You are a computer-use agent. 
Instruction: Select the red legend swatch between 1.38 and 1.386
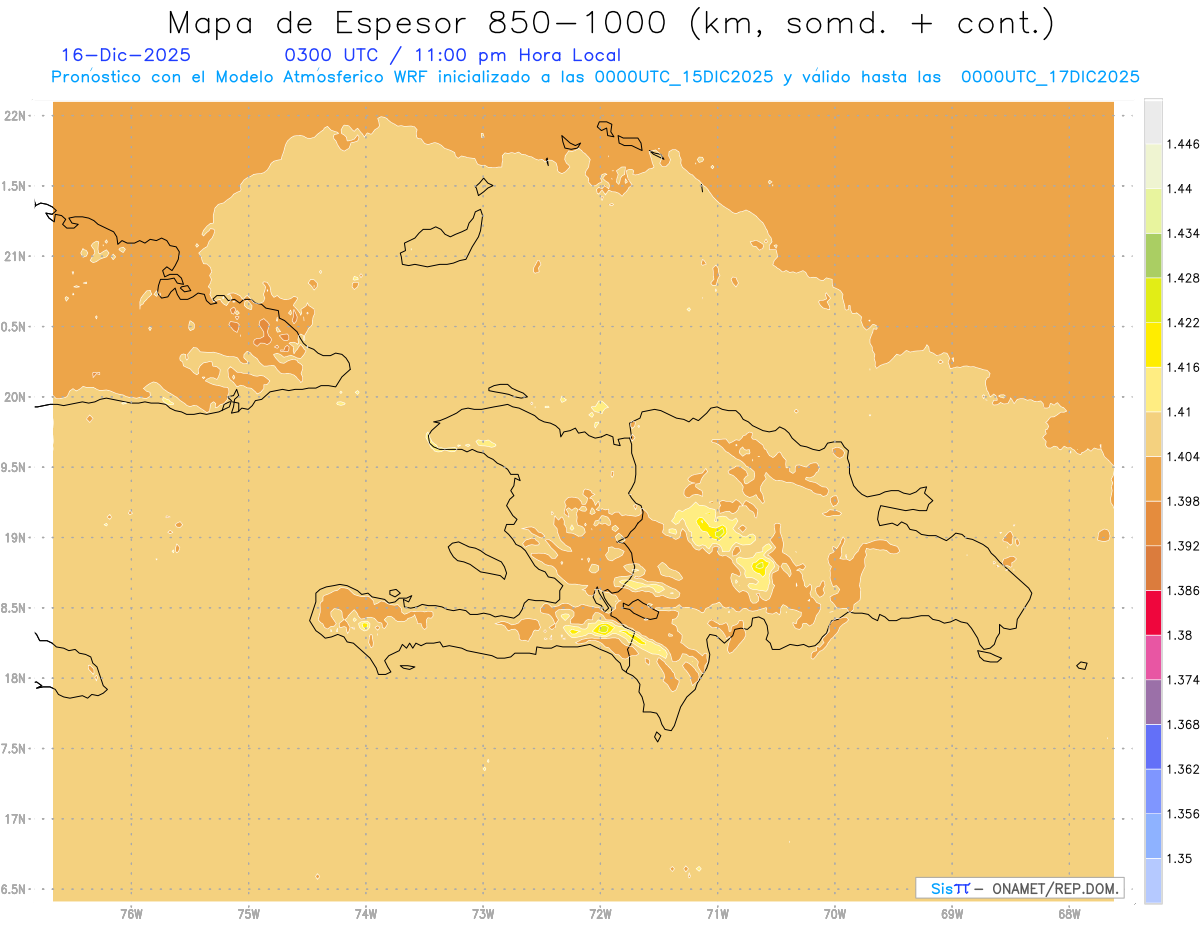point(1153,612)
